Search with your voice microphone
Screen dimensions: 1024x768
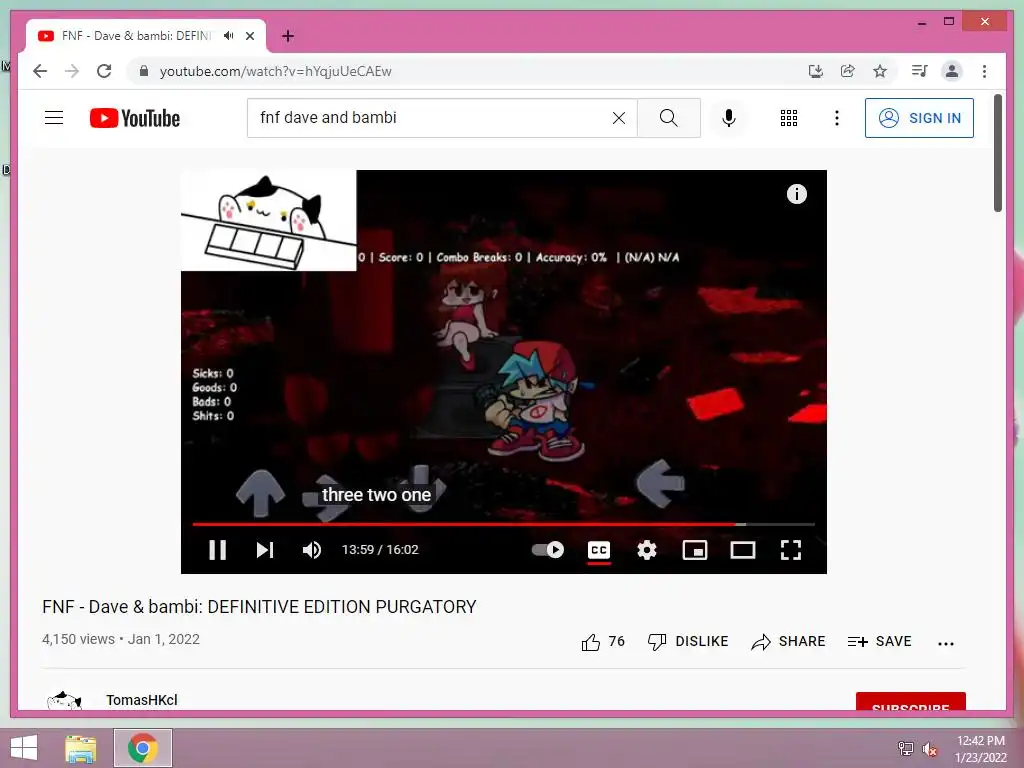click(x=729, y=118)
